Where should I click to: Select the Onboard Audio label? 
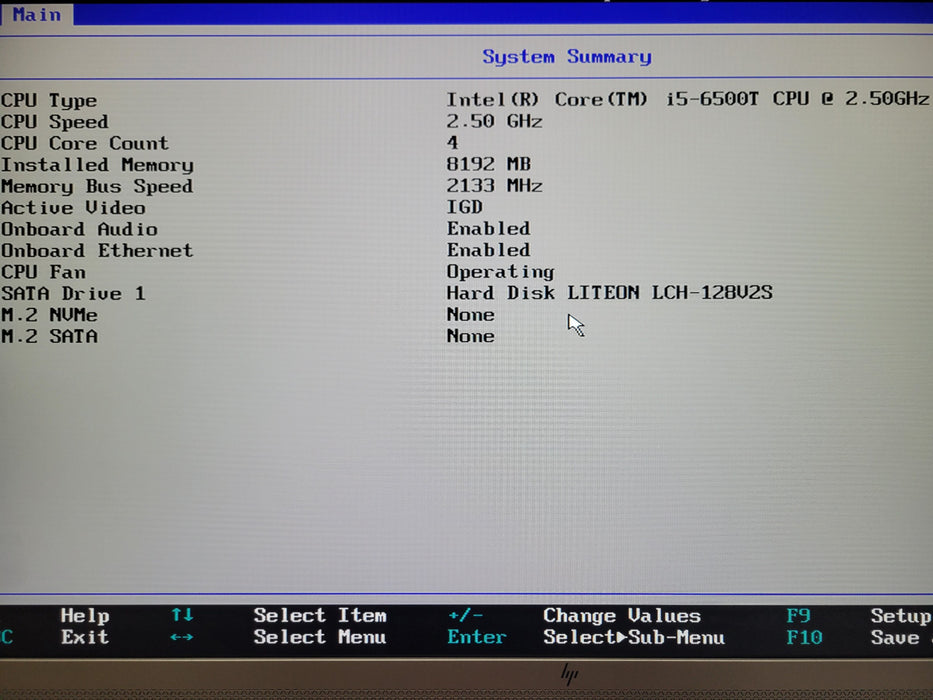point(79,229)
